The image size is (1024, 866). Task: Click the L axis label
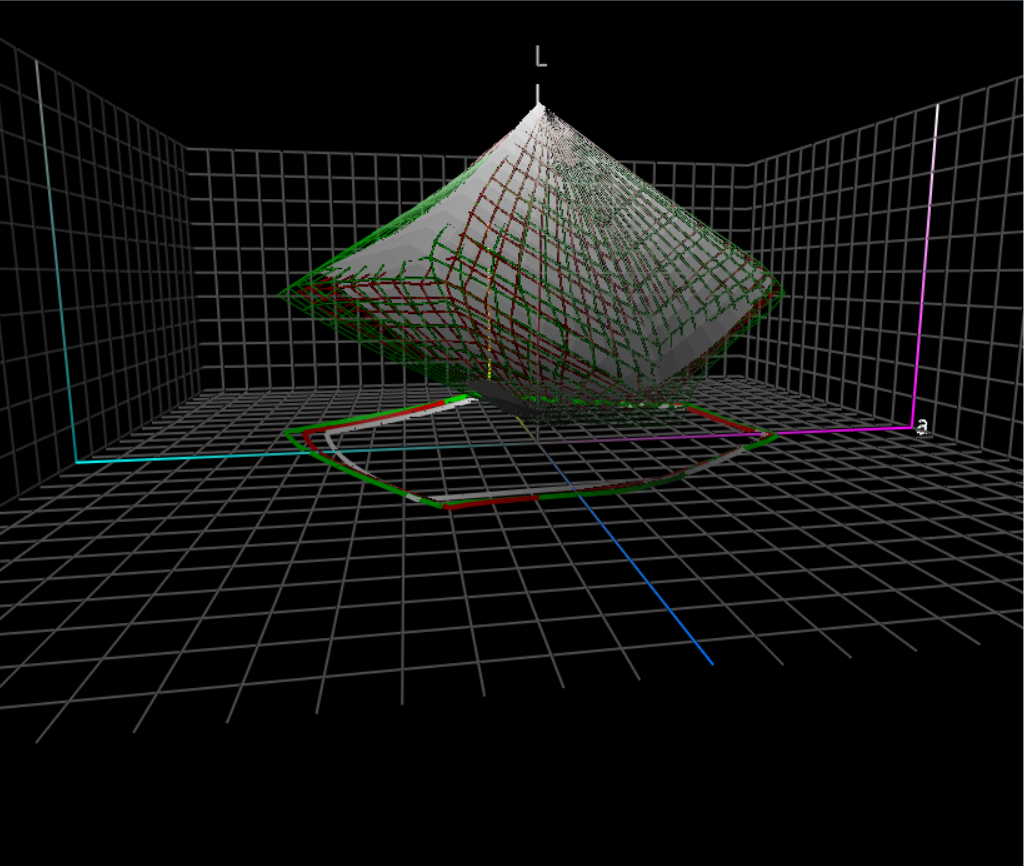coord(540,57)
